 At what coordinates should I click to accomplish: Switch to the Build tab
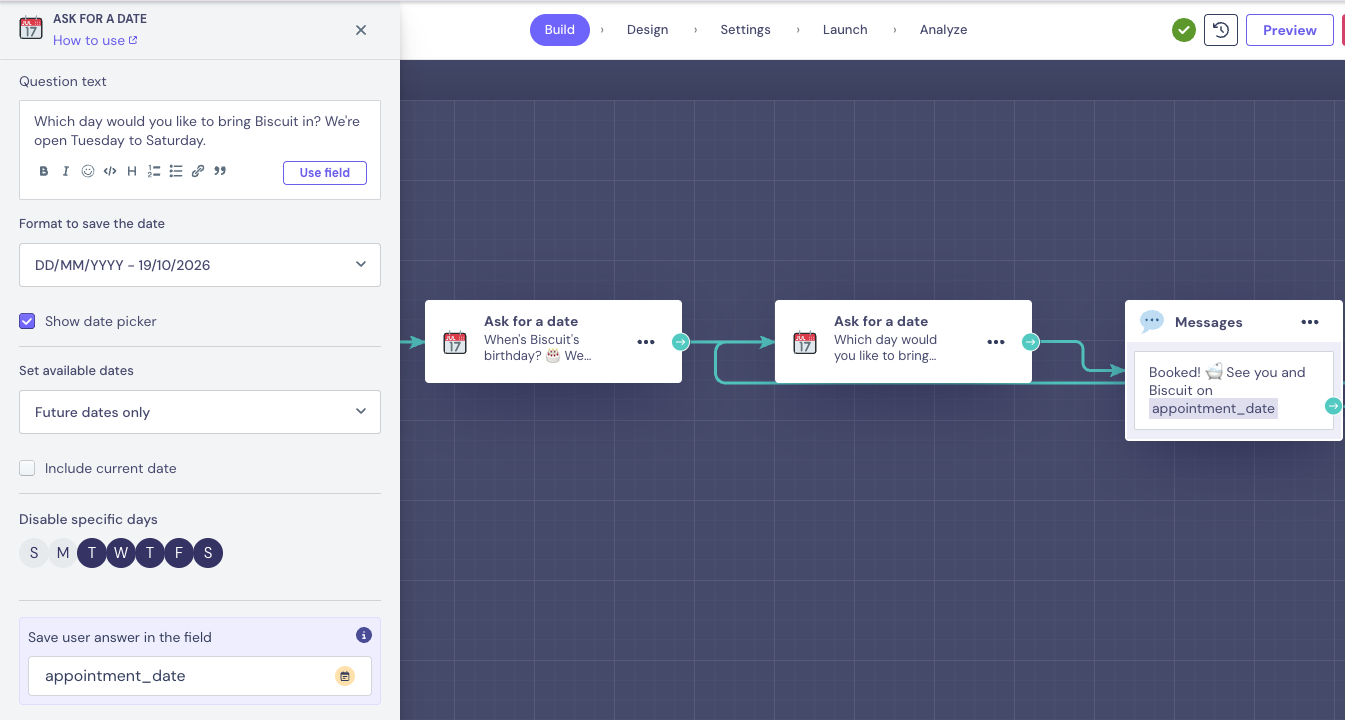point(560,30)
